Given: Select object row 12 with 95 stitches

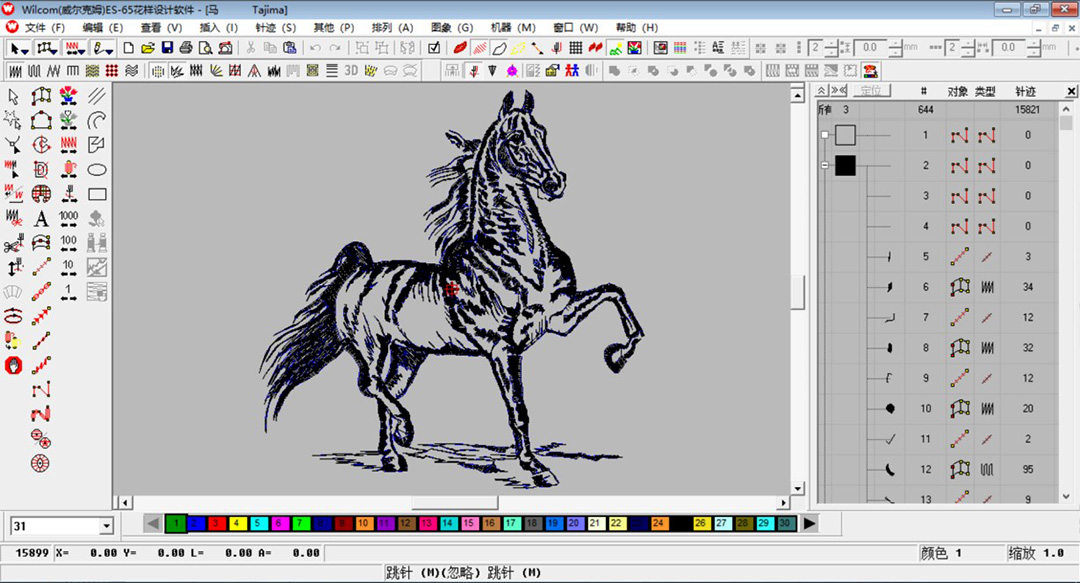Looking at the screenshot, I should pyautogui.click(x=937, y=469).
